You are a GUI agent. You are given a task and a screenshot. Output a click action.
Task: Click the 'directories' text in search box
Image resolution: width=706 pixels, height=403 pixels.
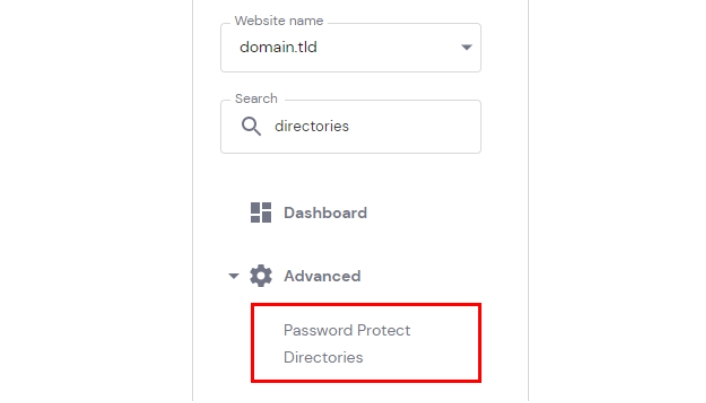coord(312,127)
